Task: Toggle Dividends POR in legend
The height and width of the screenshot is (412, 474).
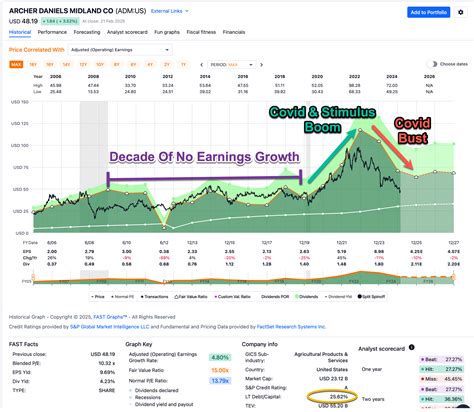Action: click(x=275, y=297)
